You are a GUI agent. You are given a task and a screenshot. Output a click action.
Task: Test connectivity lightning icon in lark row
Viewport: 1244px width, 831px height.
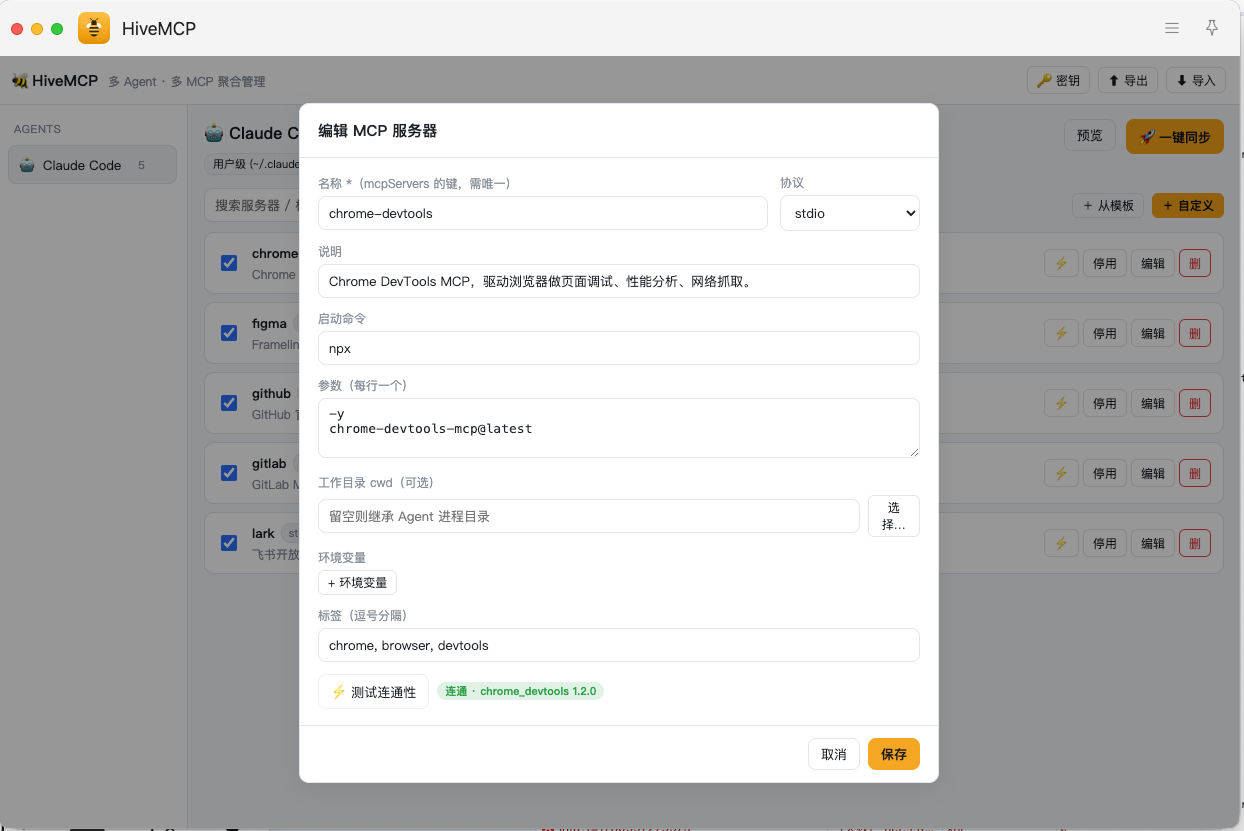(x=1061, y=543)
